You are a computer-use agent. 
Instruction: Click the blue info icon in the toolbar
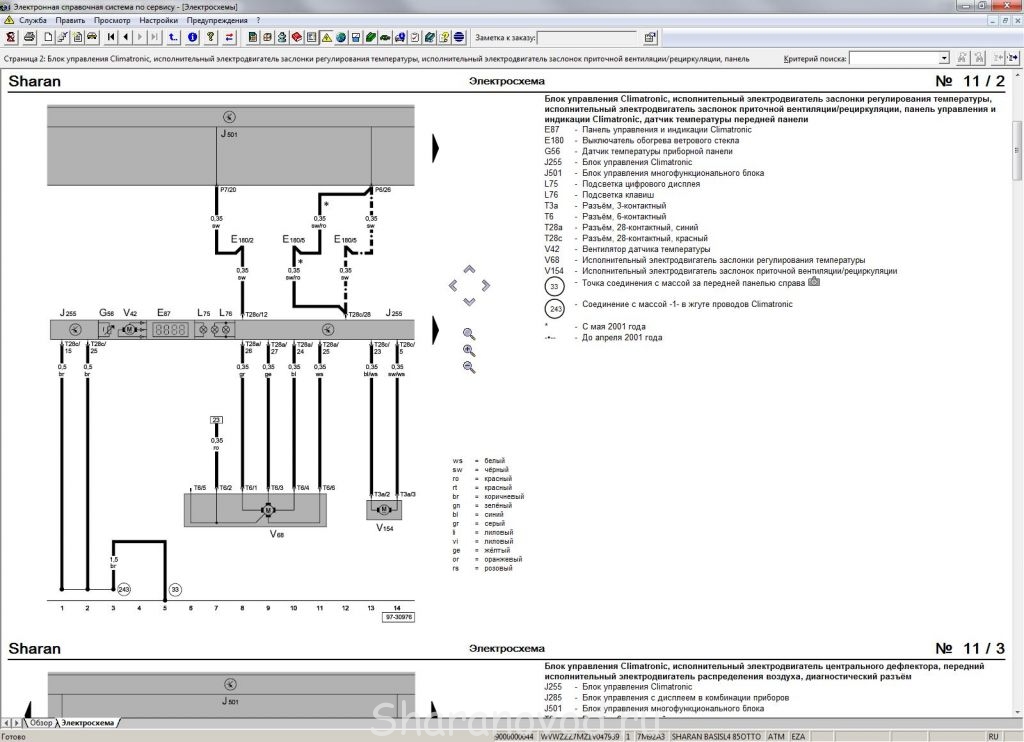tap(192, 38)
